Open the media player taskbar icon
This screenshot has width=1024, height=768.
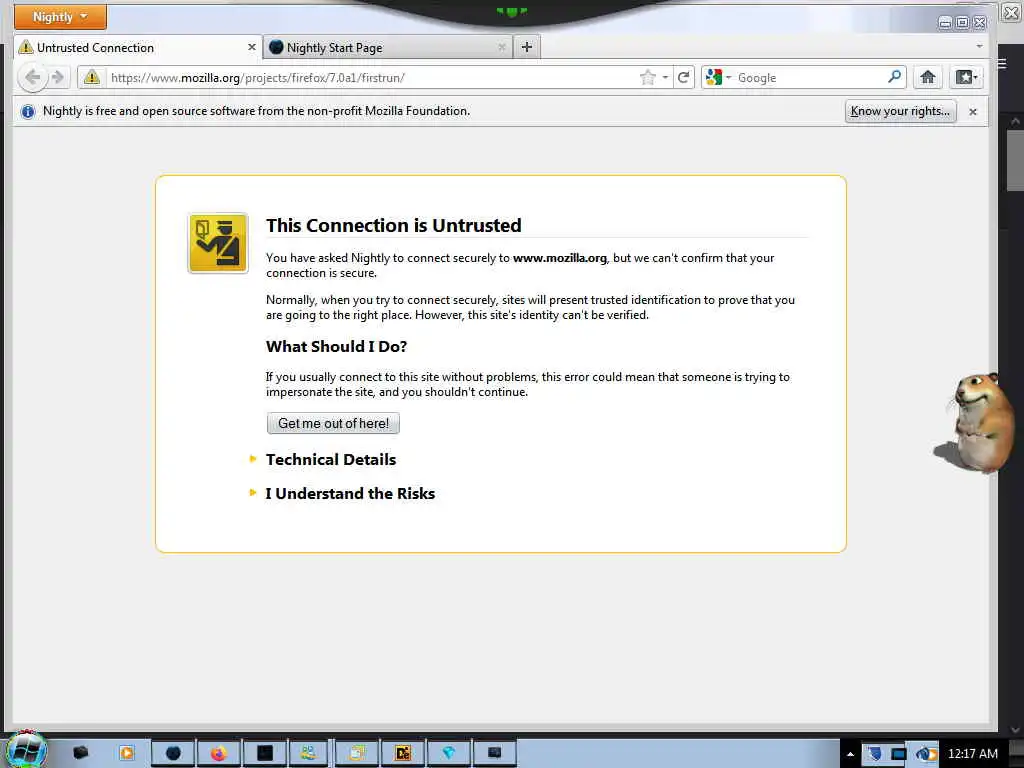coord(127,753)
